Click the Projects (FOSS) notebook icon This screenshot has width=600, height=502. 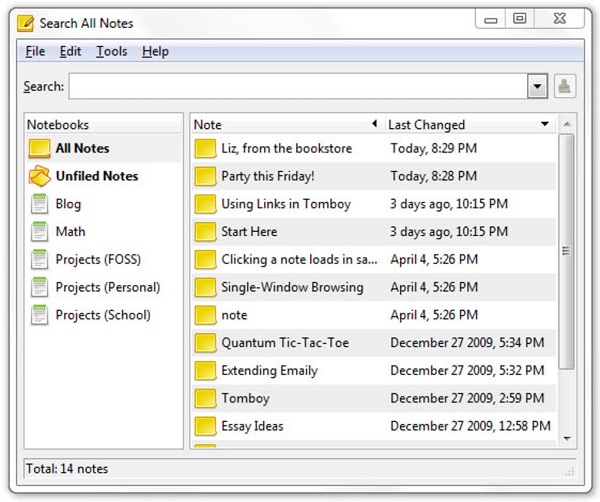pyautogui.click(x=39, y=259)
